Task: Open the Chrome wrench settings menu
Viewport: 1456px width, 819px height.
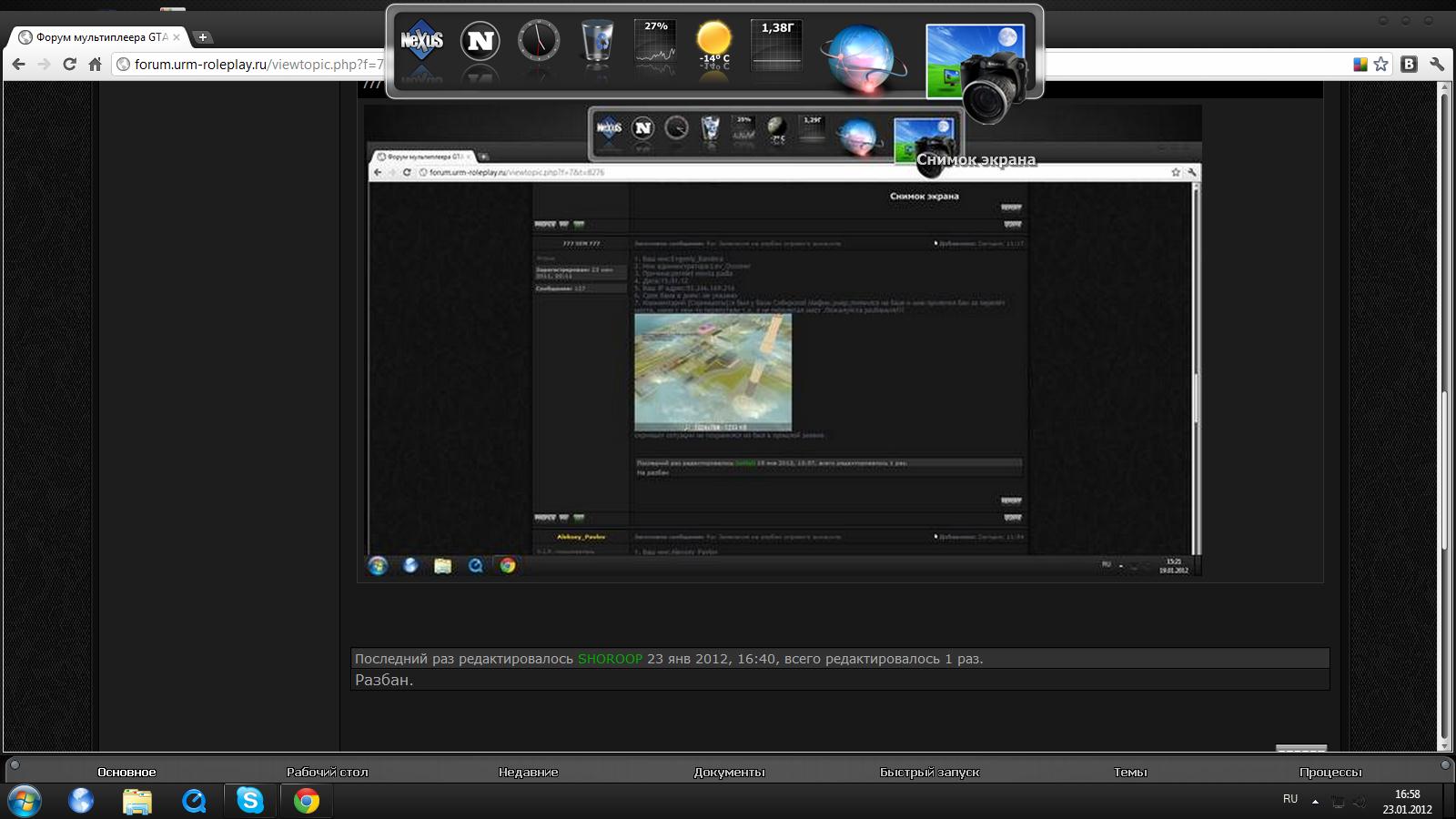Action: pyautogui.click(x=1437, y=64)
